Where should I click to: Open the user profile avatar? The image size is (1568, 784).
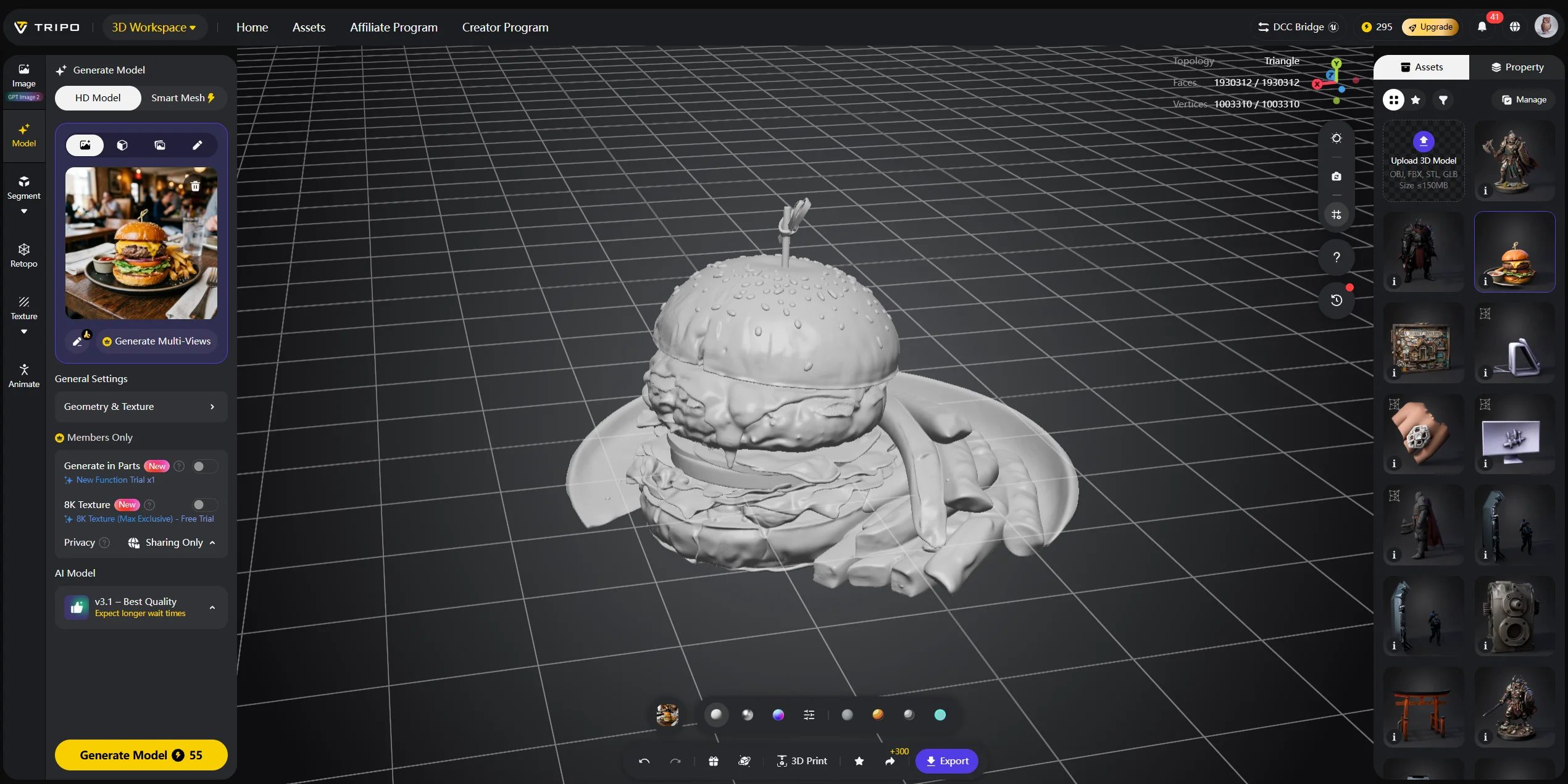click(x=1546, y=27)
